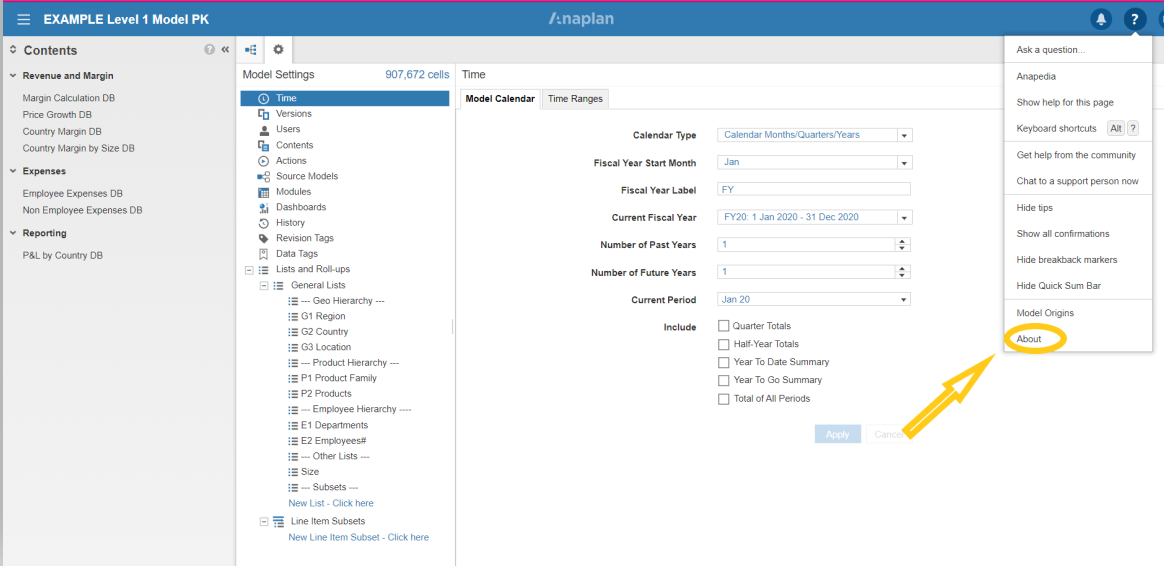
Task: Click the Data Tags bookmark icon
Action: [x=264, y=254]
